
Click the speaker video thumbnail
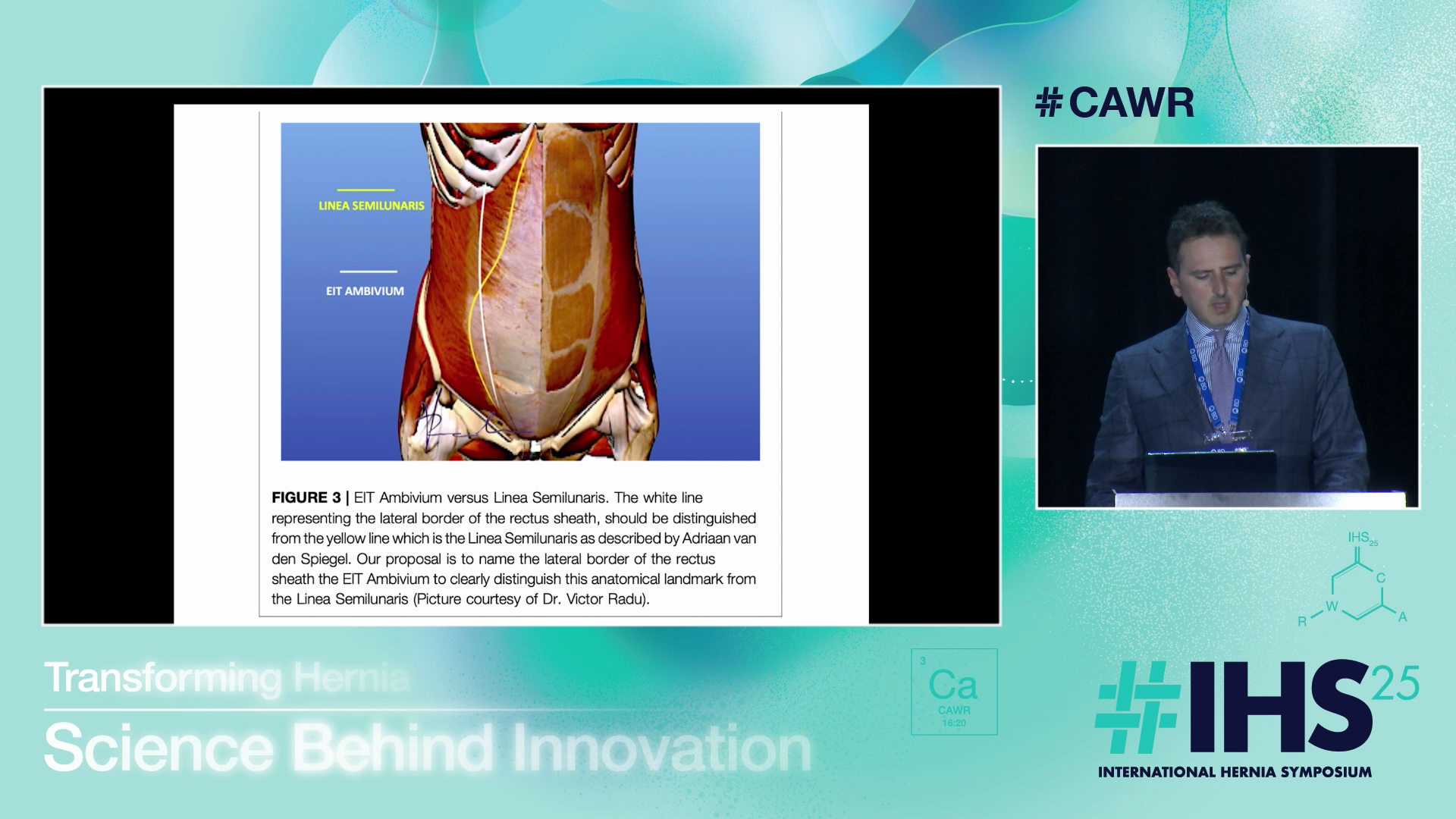[1227, 326]
